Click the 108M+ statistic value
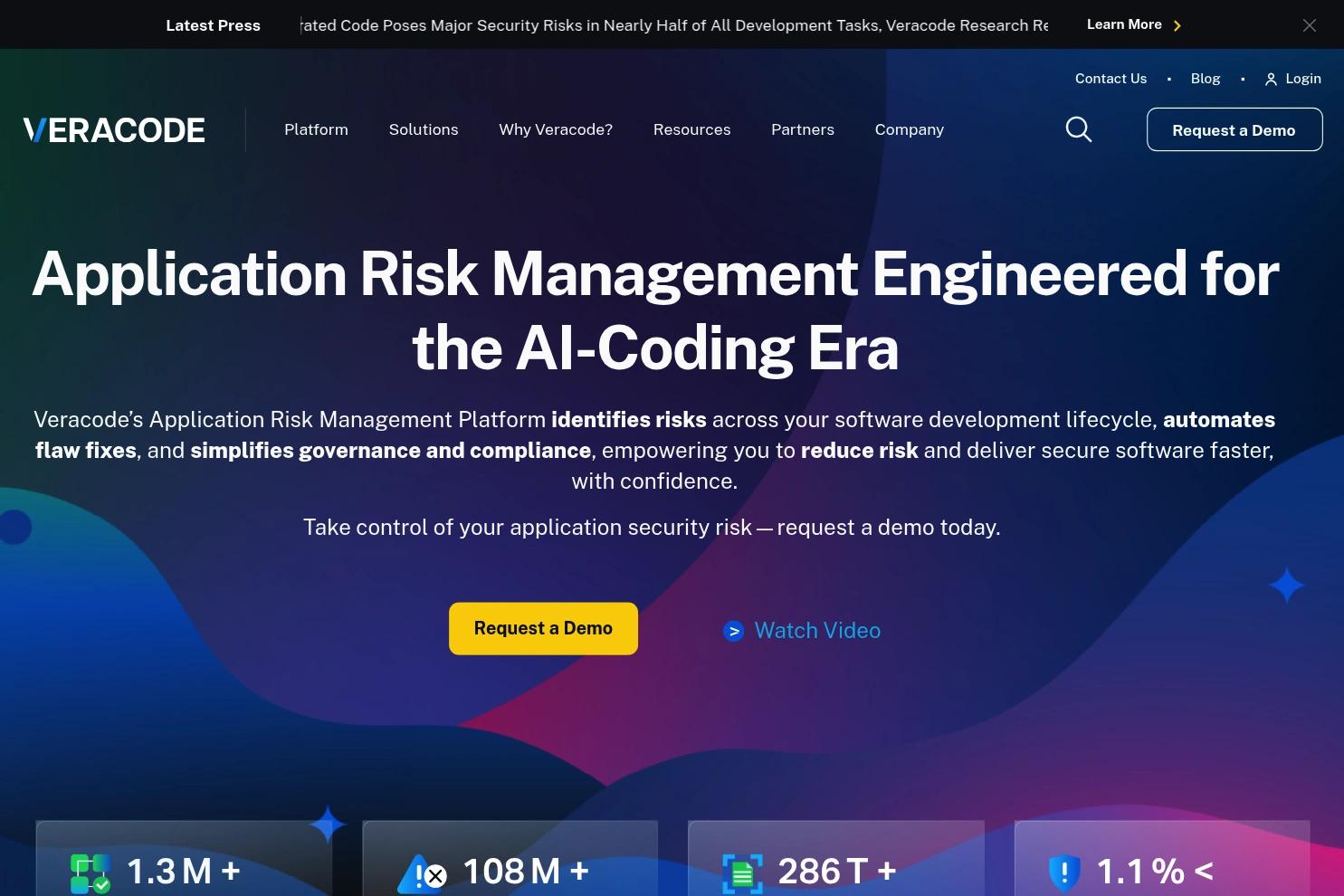 pyautogui.click(x=526, y=872)
